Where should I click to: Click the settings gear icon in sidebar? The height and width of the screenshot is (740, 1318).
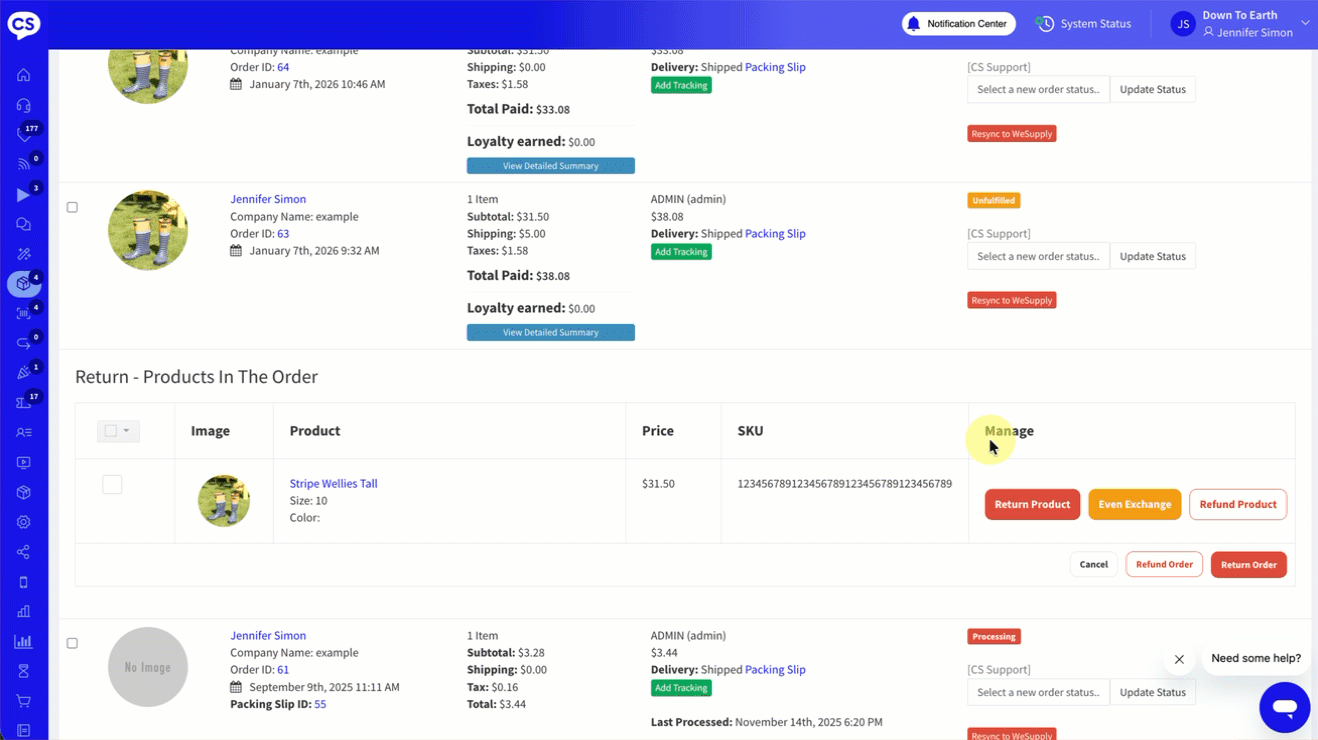point(23,522)
